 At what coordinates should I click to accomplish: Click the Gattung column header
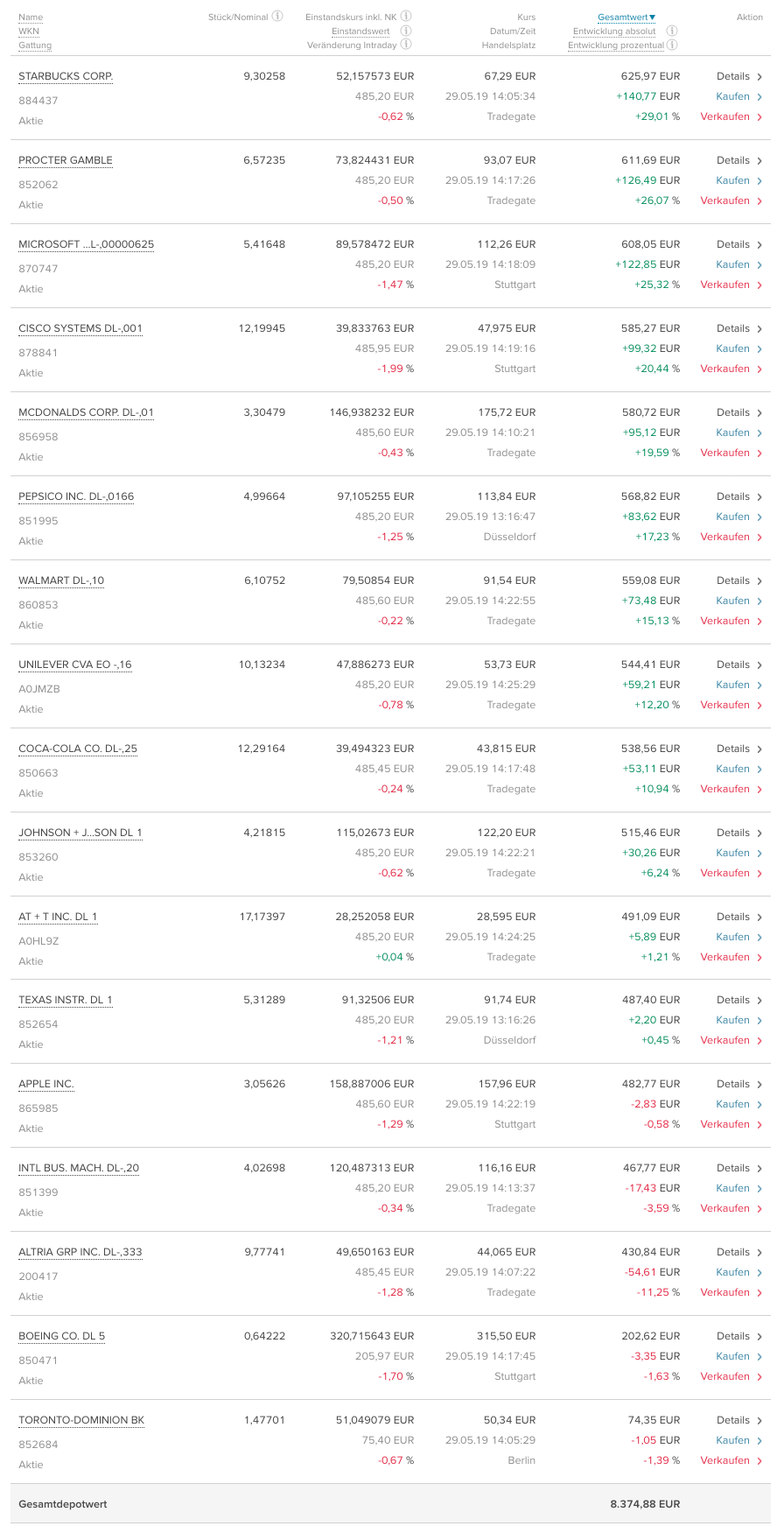[35, 46]
